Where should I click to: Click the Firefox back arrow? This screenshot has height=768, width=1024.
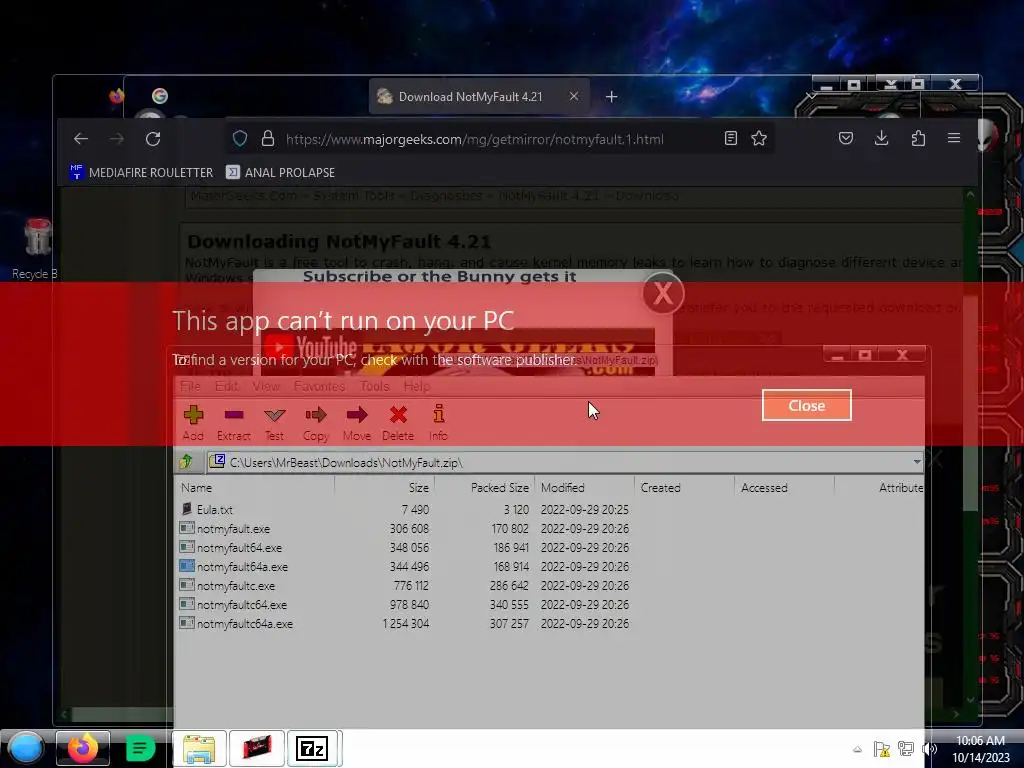[x=81, y=138]
